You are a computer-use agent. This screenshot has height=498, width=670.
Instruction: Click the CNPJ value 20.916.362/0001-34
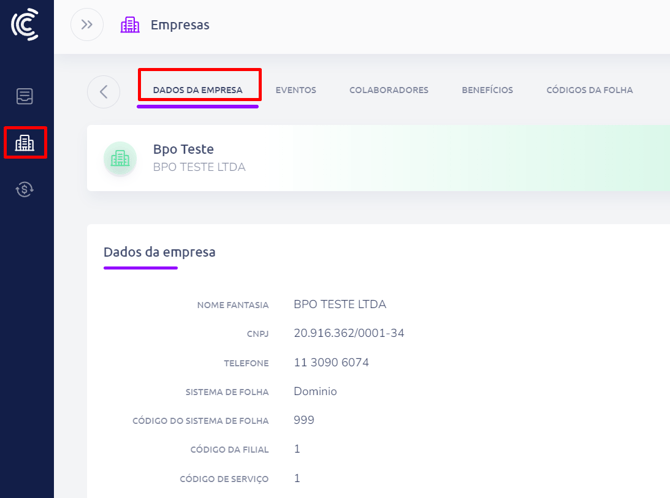pos(348,333)
